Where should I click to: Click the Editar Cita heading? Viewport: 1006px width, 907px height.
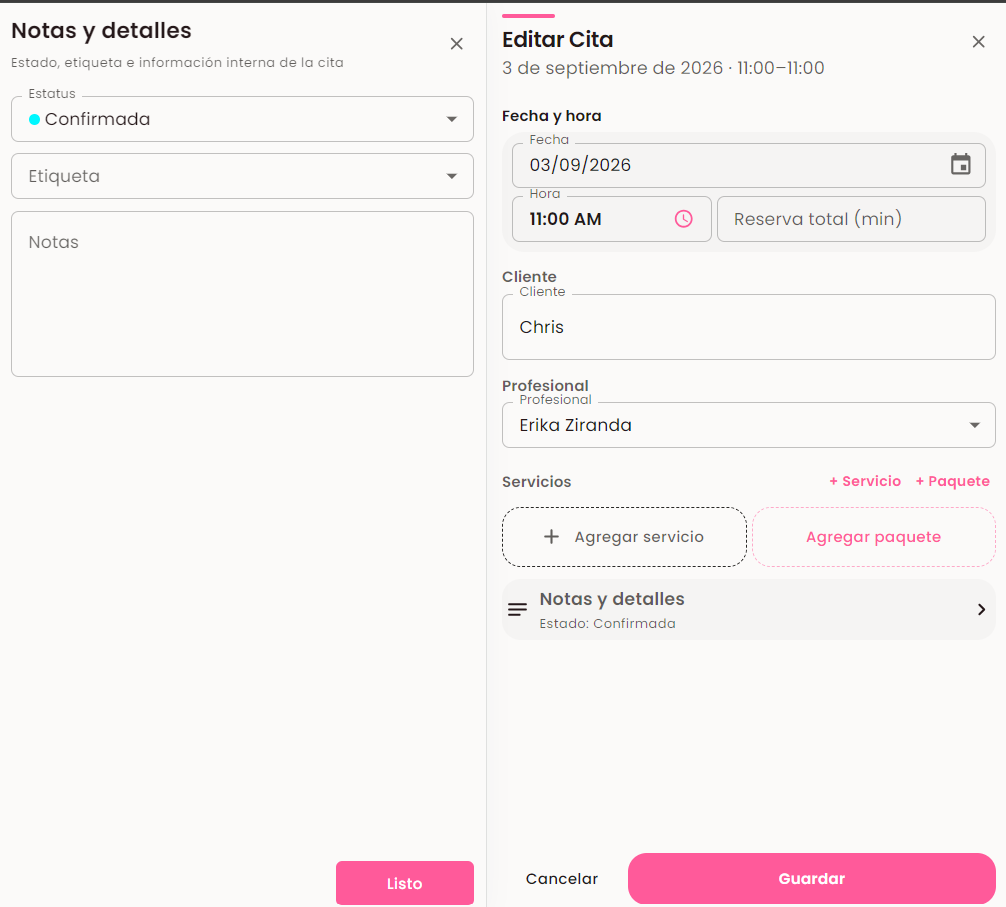558,40
